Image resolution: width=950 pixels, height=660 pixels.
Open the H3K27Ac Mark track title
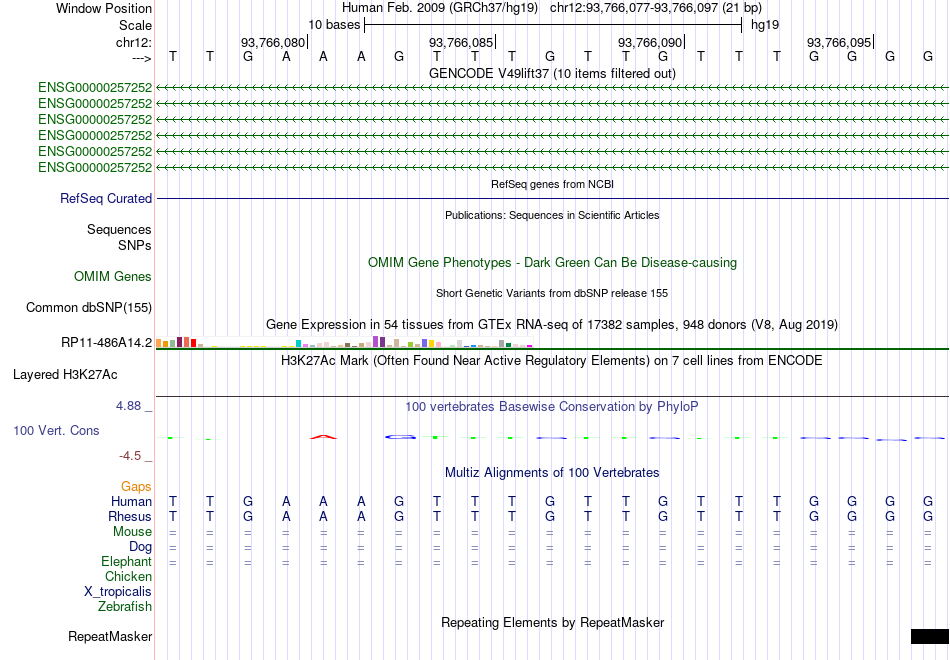click(x=552, y=361)
